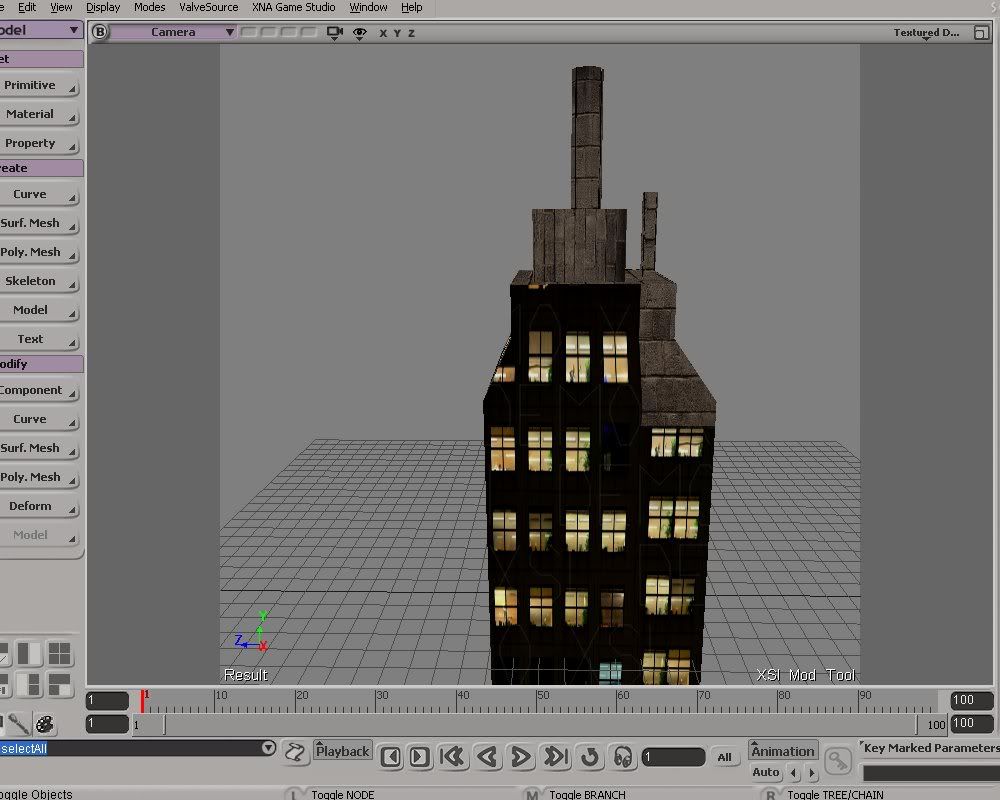Expand the Get Primitive menu
The image size is (1000, 800).
pyautogui.click(x=38, y=85)
